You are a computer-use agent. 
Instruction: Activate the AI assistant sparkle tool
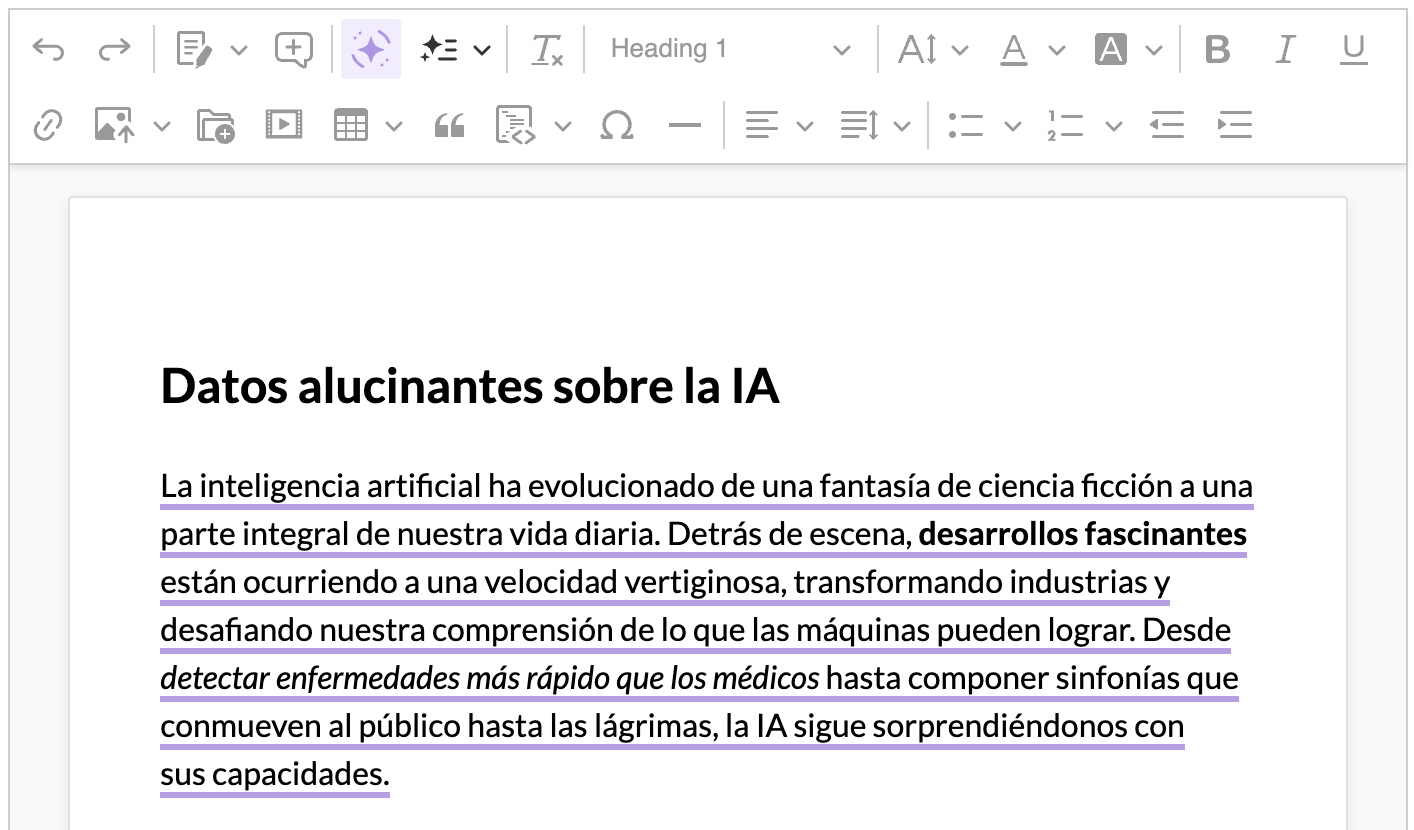[x=370, y=48]
